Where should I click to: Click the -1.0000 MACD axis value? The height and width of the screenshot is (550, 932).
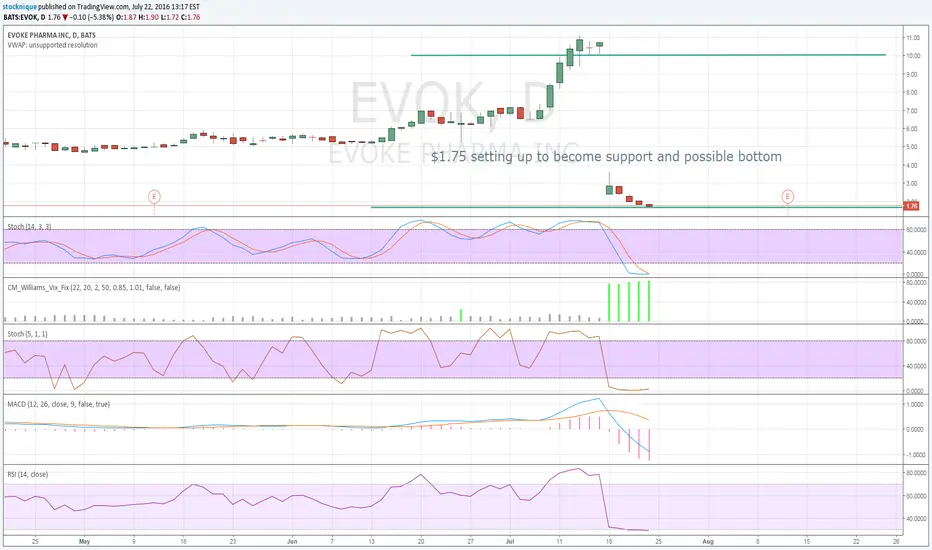(915, 455)
